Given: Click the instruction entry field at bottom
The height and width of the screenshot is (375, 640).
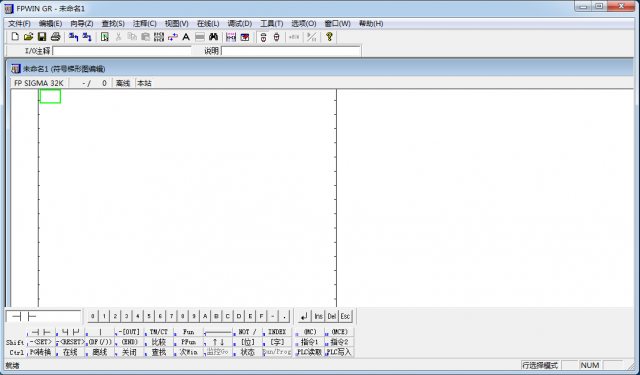Looking at the screenshot, I should [44, 316].
